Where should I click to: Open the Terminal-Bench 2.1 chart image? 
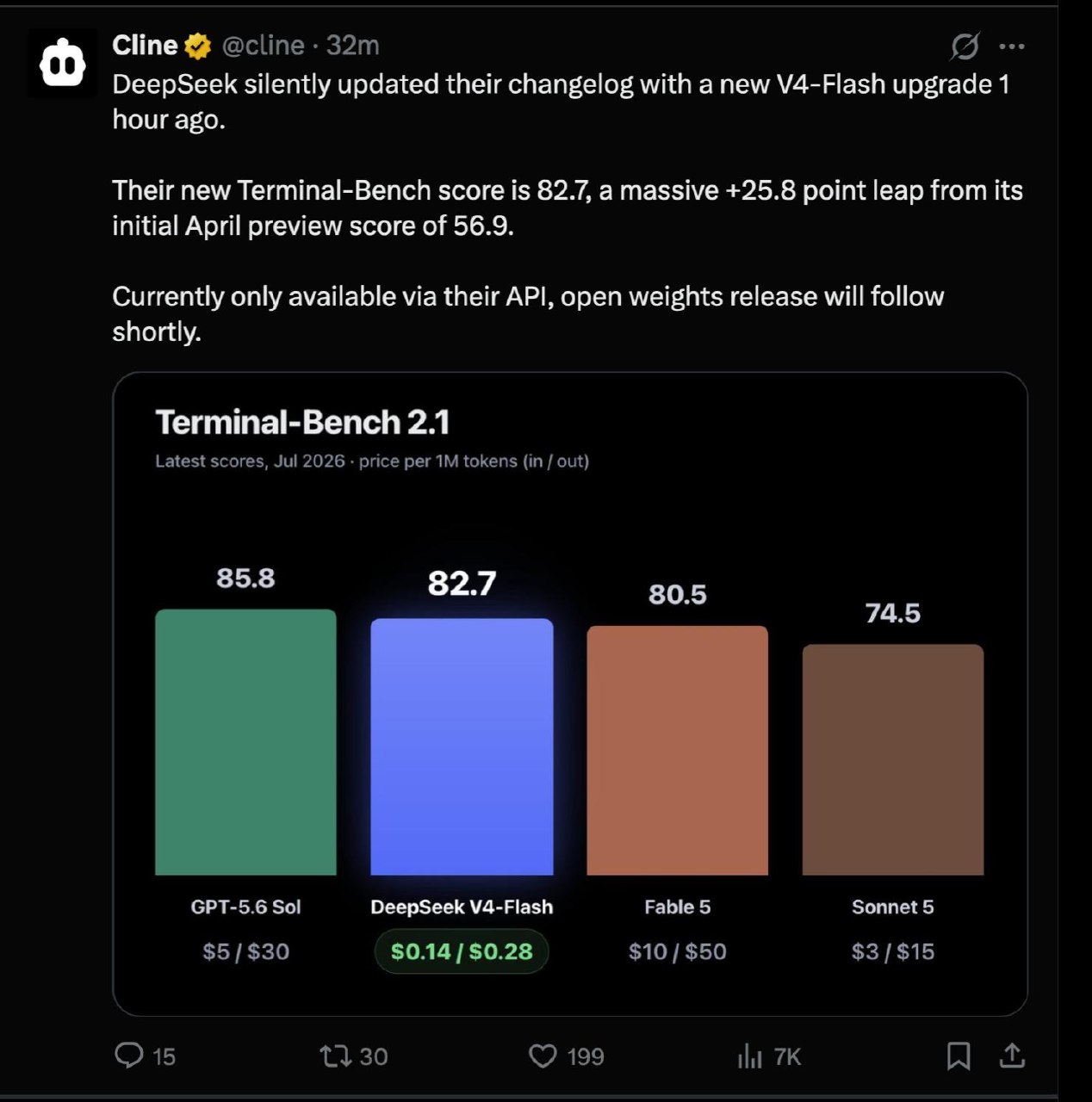point(570,694)
